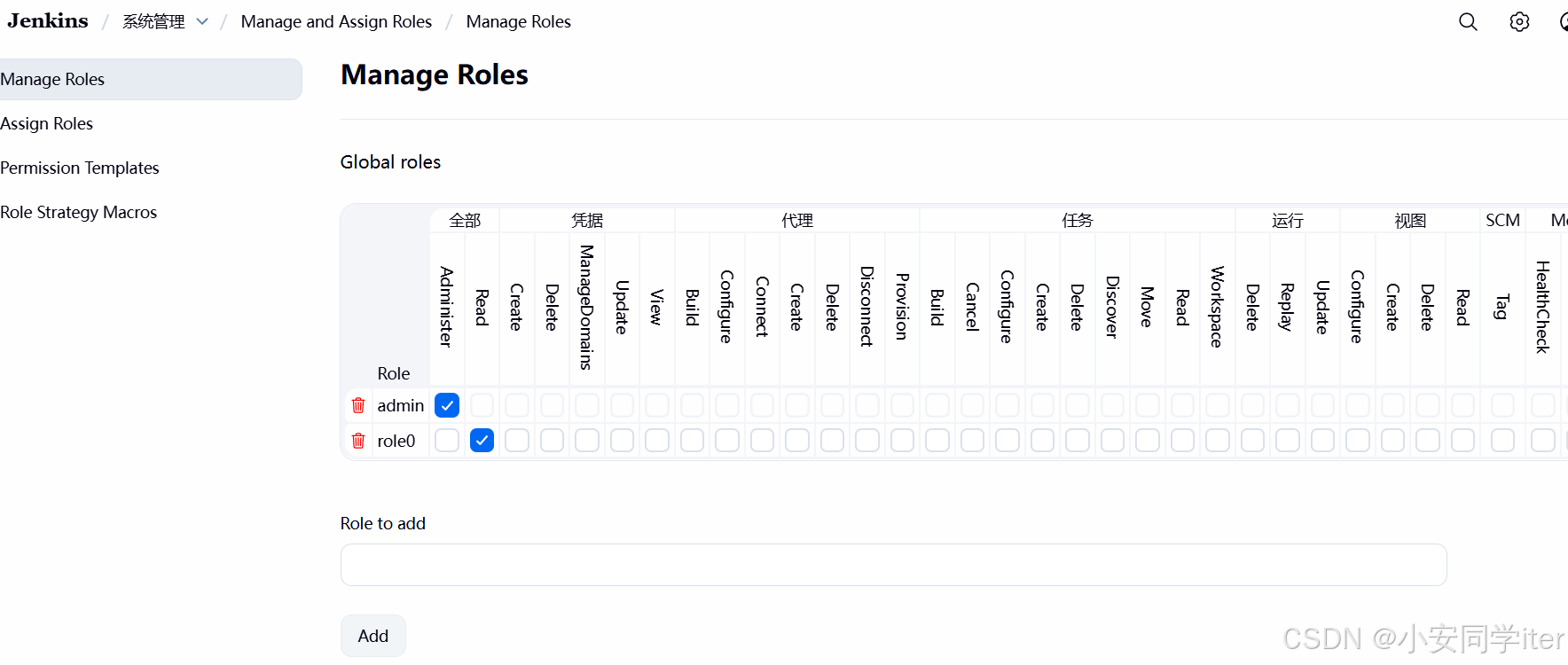Click the 视图 group header
Image resolution: width=1568 pixels, height=665 pixels.
coord(1410,220)
